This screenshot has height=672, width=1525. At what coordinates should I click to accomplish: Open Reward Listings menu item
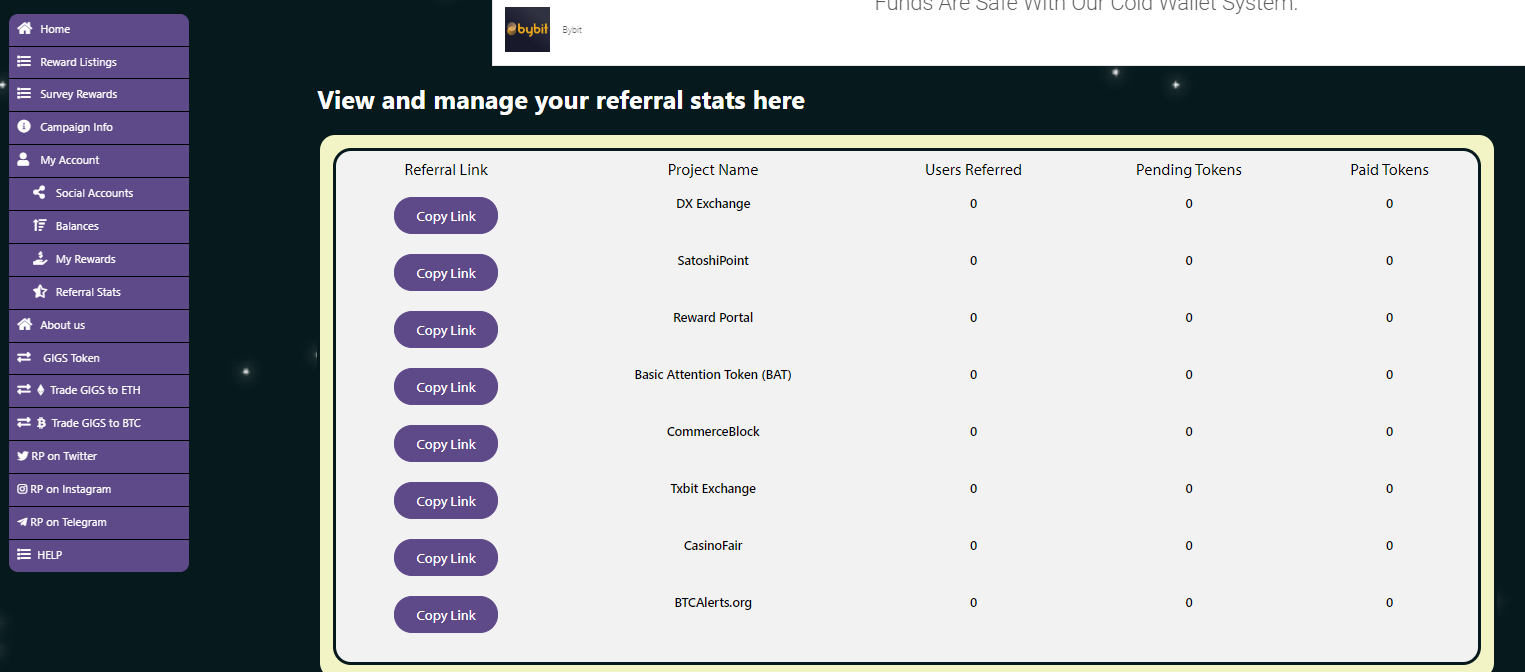[99, 62]
